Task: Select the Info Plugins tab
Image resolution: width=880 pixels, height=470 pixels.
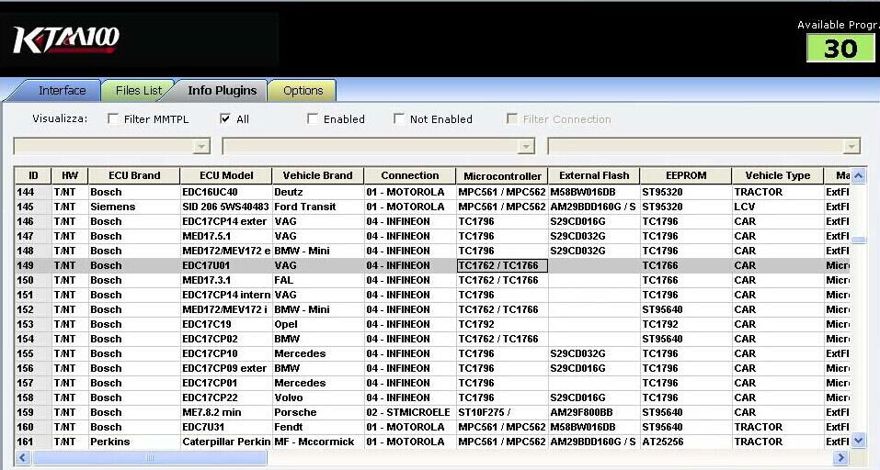Action: [x=222, y=90]
